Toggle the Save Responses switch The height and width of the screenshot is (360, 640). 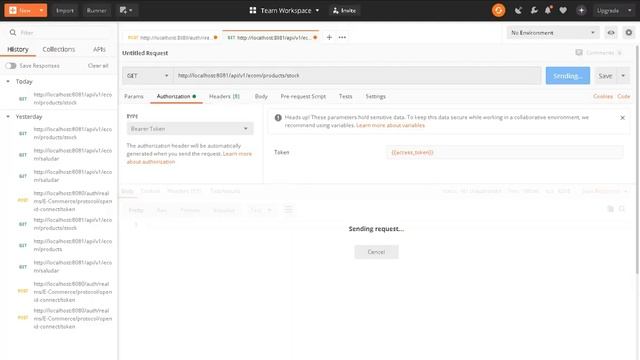click(x=11, y=66)
